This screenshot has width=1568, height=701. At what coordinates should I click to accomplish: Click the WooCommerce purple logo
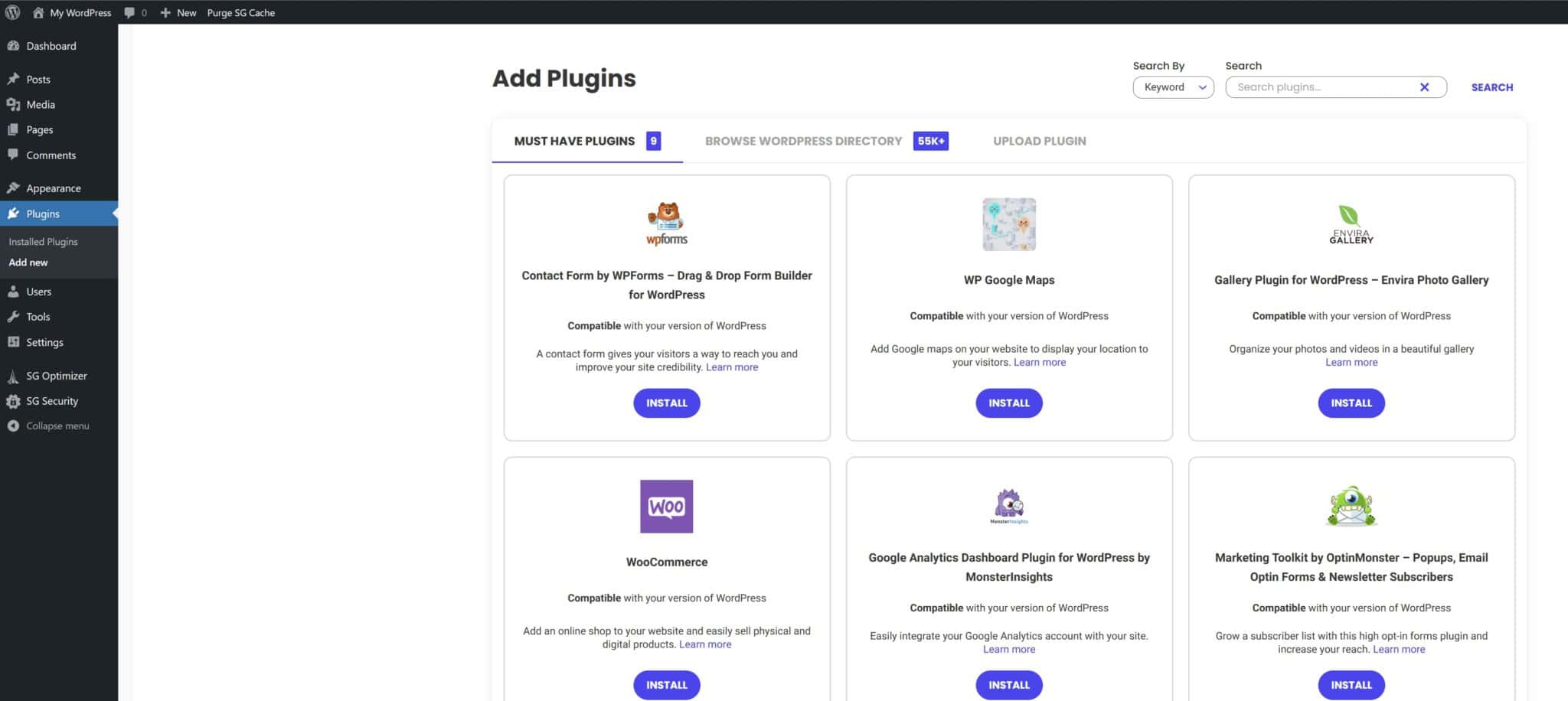point(666,507)
